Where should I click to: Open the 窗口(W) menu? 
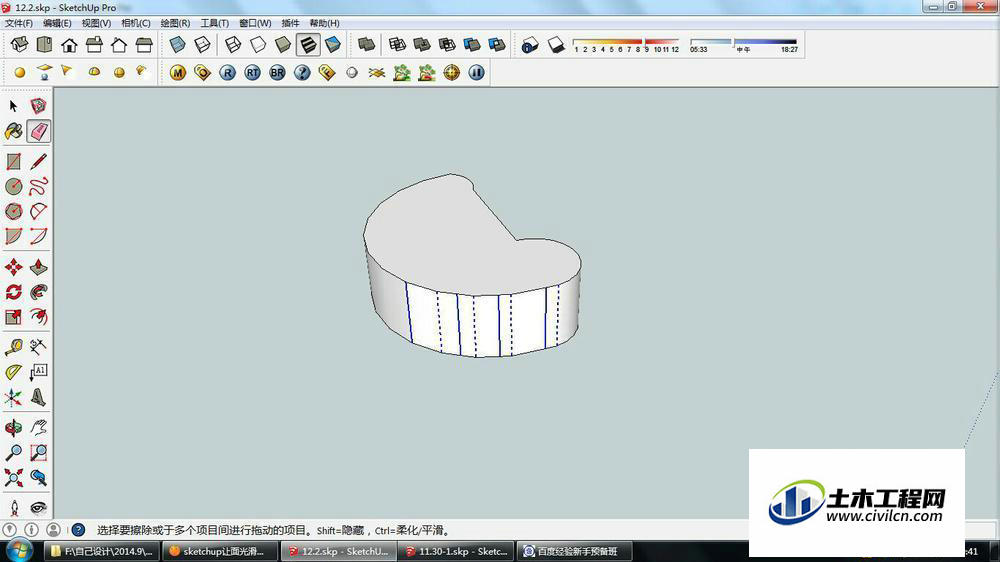pyautogui.click(x=255, y=23)
